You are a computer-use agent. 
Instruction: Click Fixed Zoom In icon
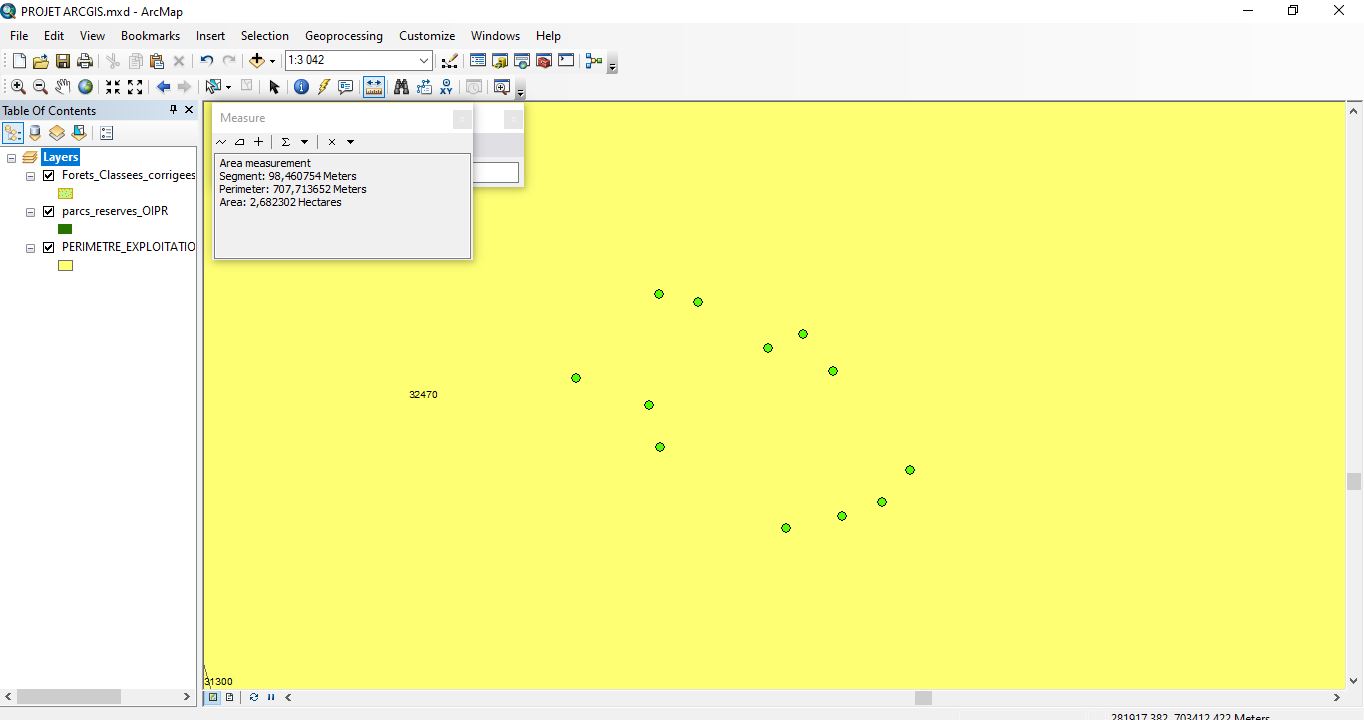[x=113, y=87]
